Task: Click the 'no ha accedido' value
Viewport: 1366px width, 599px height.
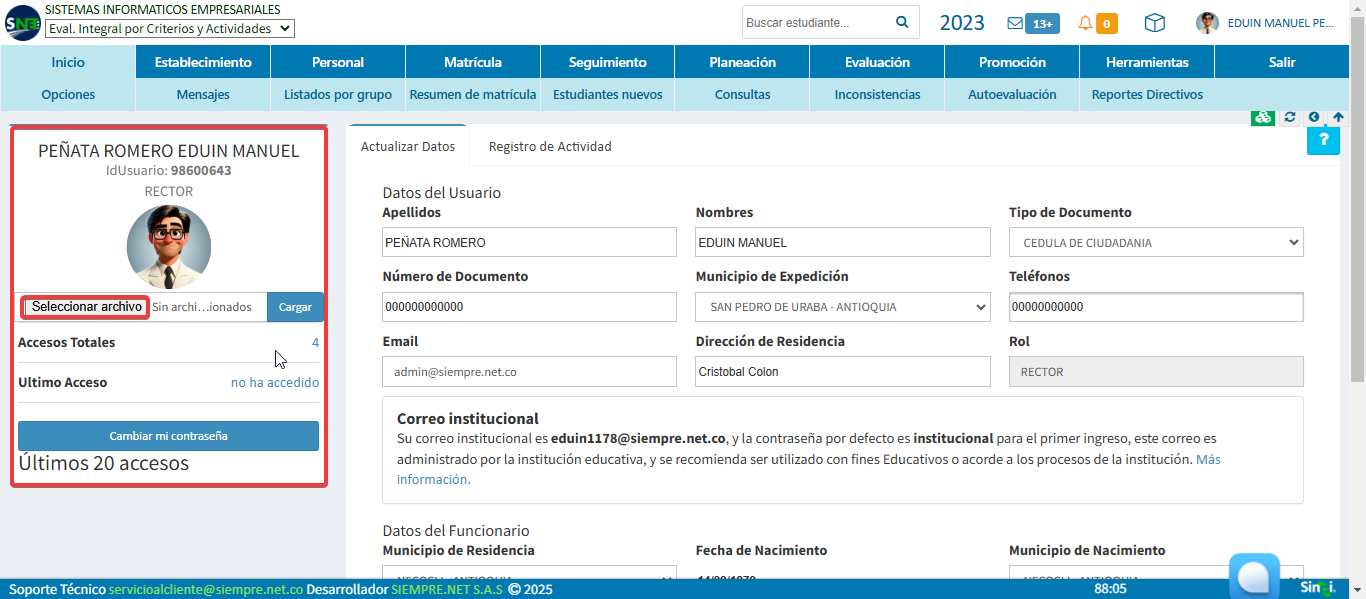Action: point(275,382)
